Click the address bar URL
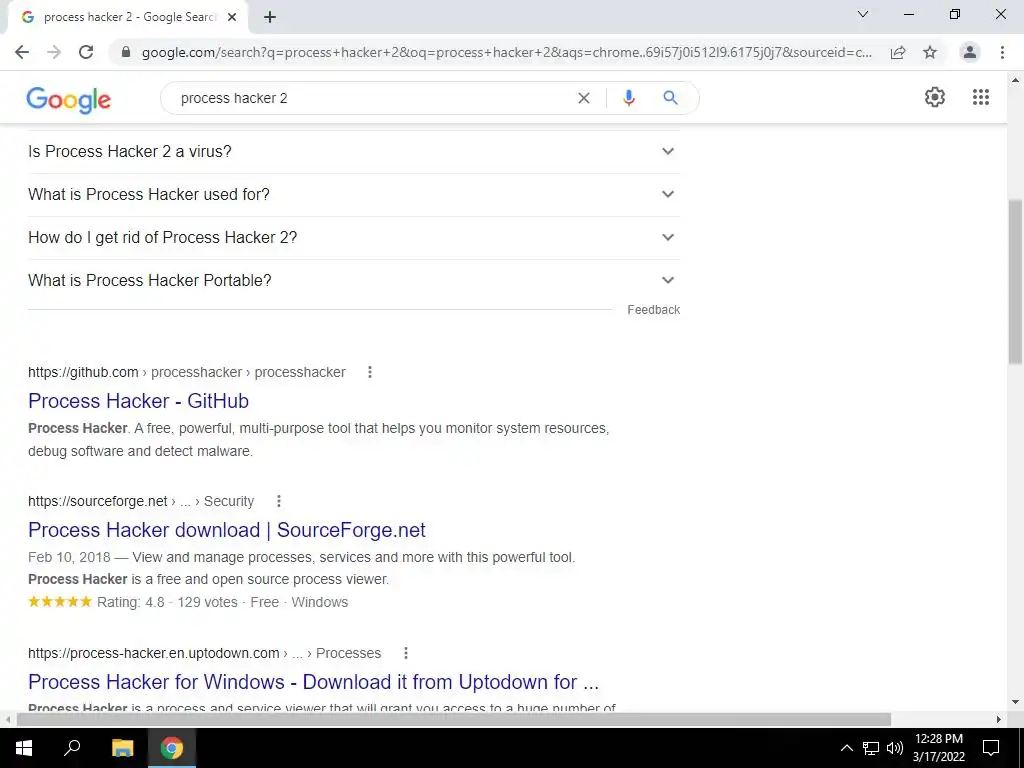The width and height of the screenshot is (1024, 768). click(506, 52)
